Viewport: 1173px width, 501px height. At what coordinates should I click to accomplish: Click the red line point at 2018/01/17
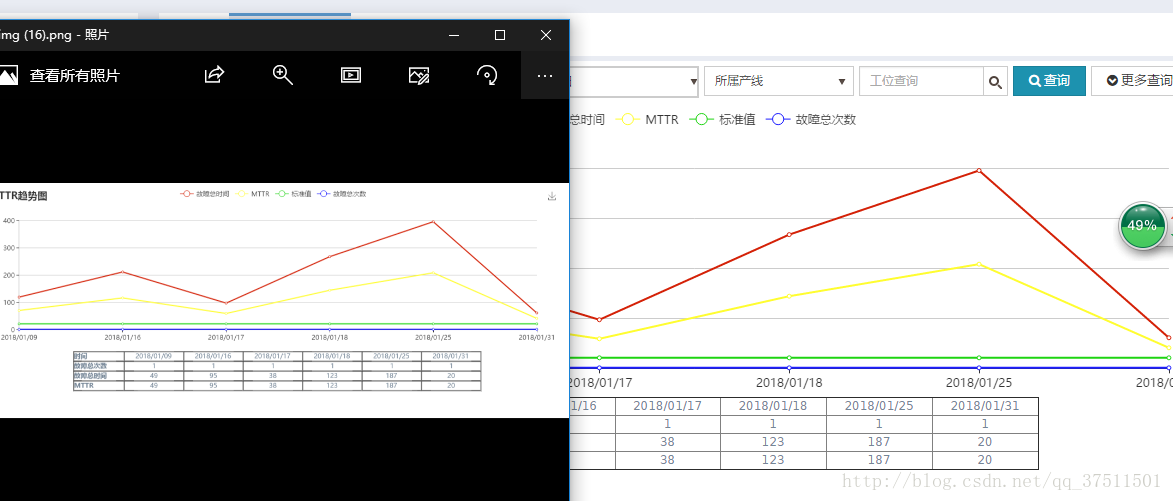tap(598, 320)
